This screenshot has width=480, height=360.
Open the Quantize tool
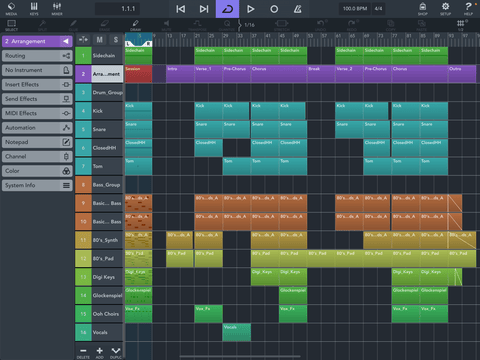click(x=227, y=25)
